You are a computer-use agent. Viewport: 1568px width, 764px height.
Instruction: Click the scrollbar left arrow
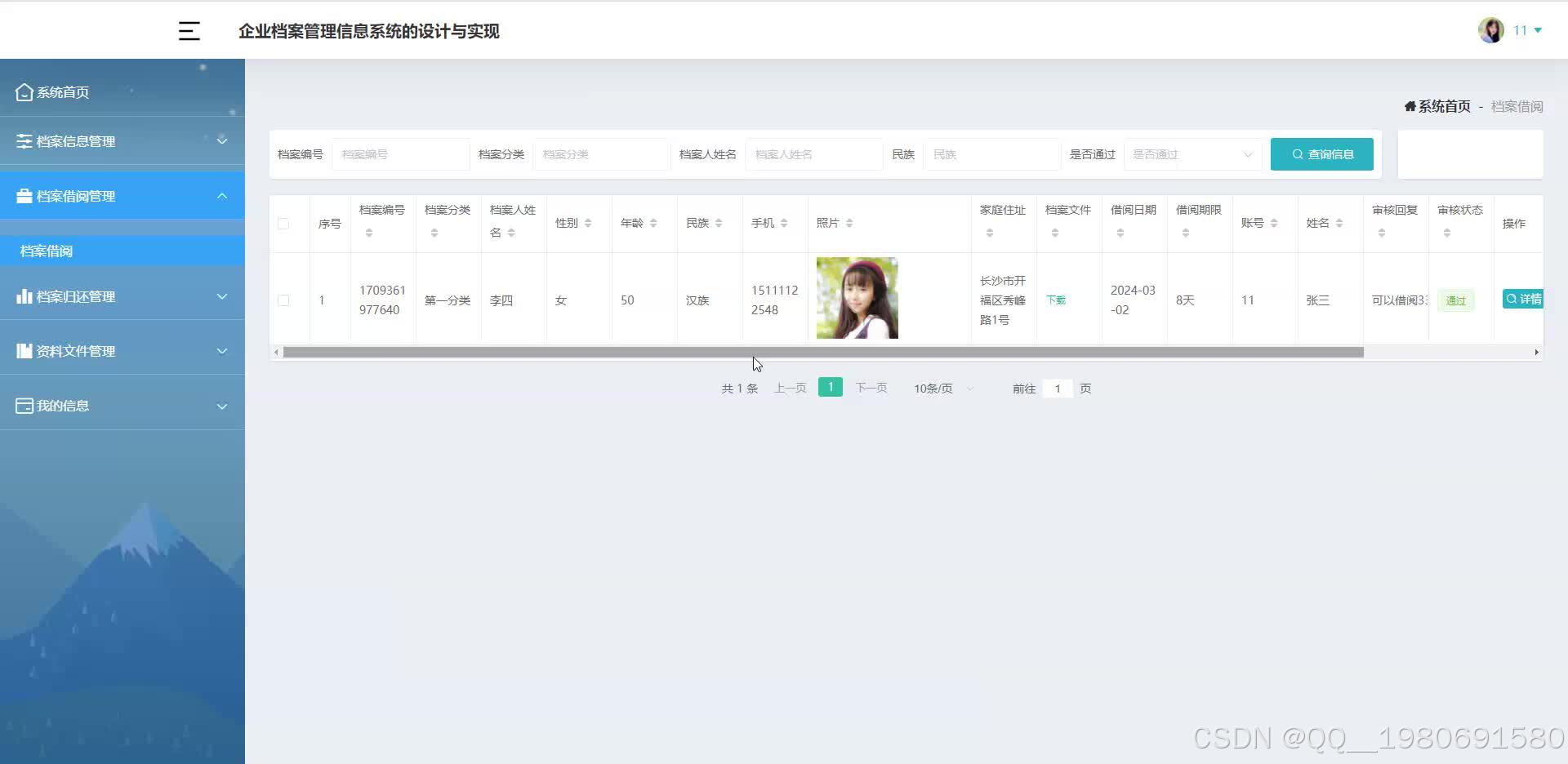[x=276, y=353]
